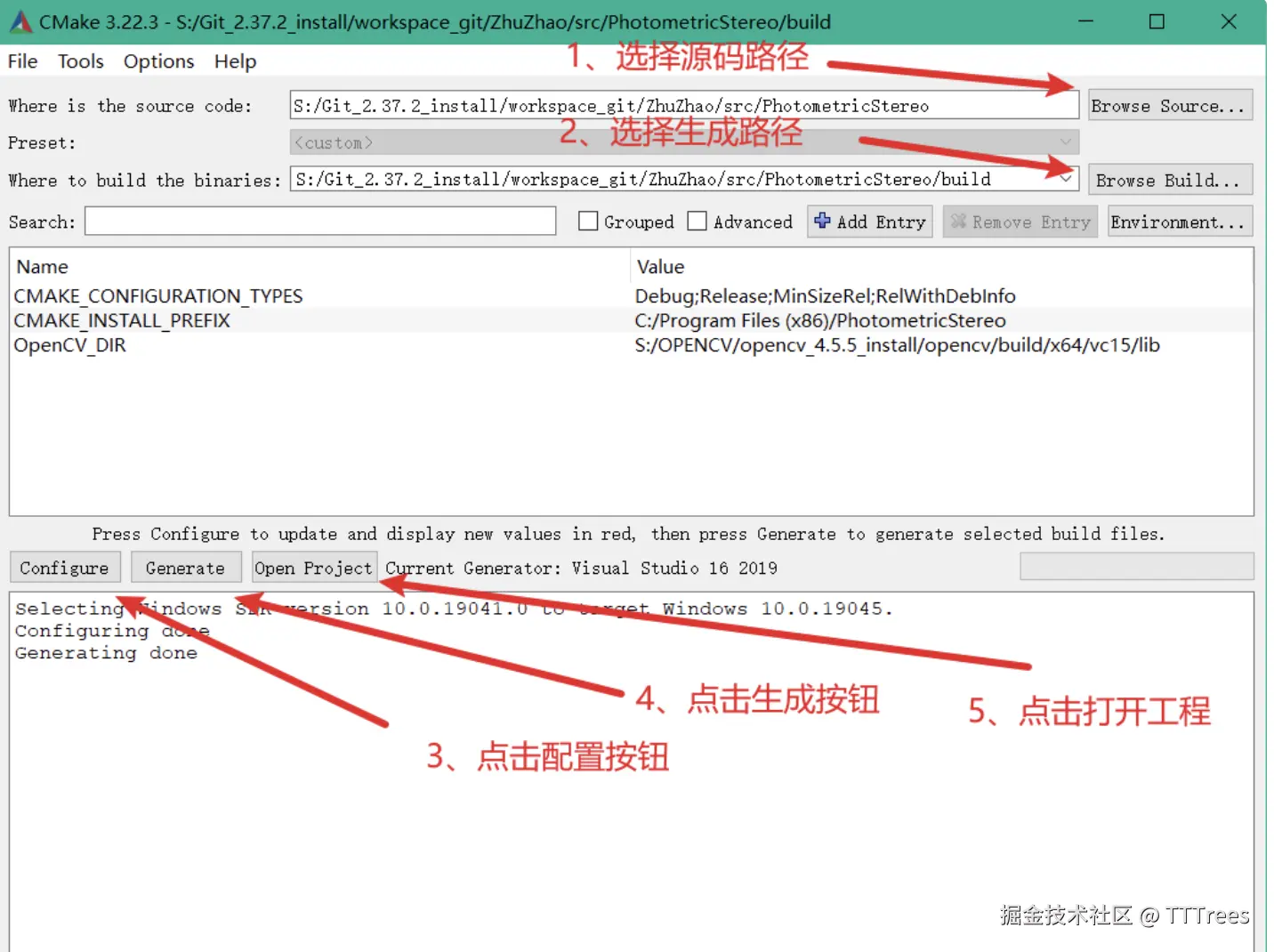Open the File menu
Viewport: 1274px width, 952px height.
tap(23, 61)
